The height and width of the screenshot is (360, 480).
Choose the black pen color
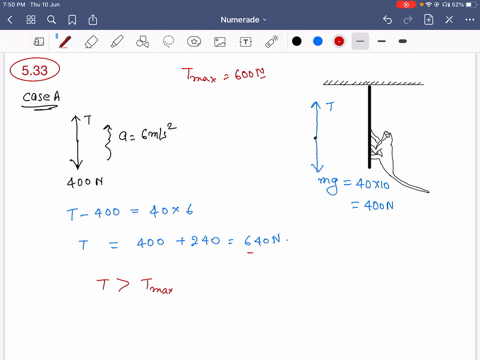tap(297, 41)
